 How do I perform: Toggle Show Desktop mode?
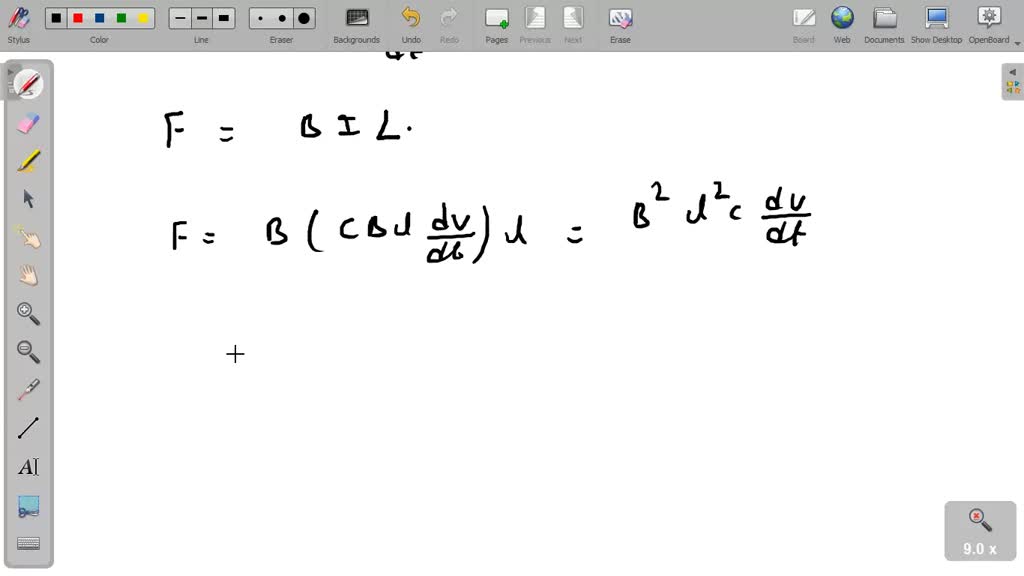(x=937, y=22)
